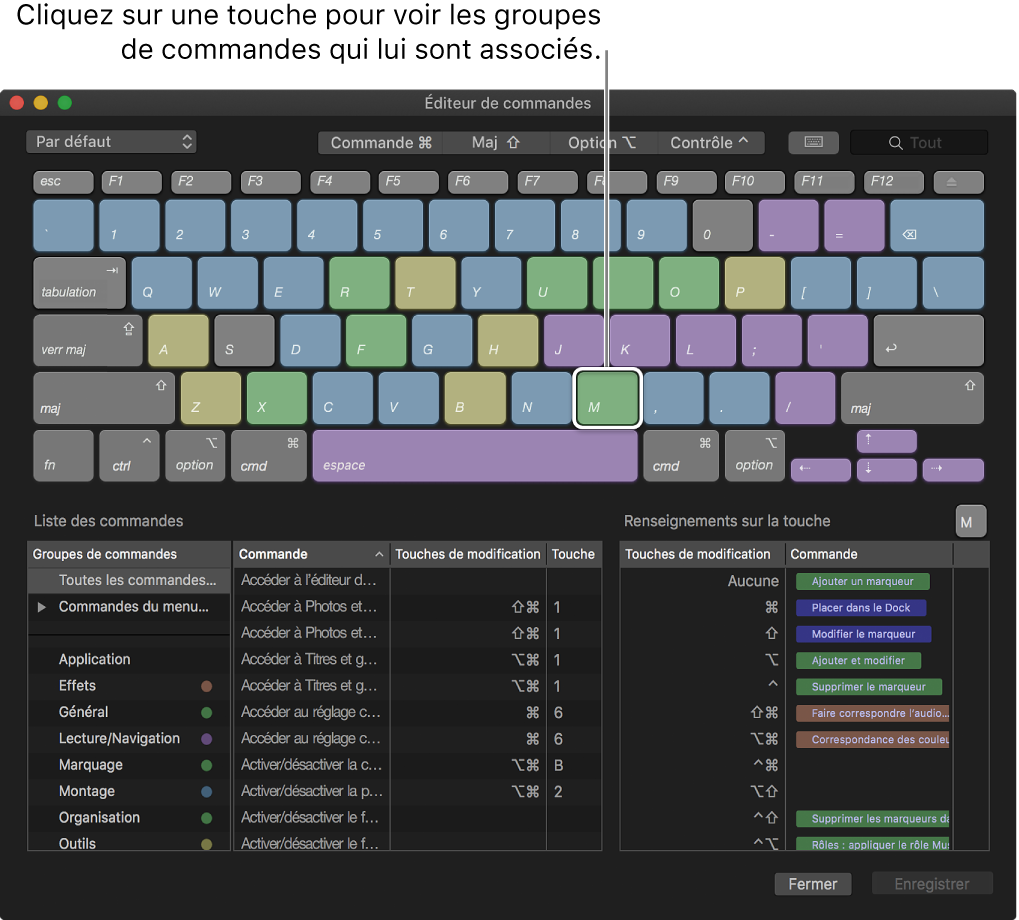Select the Ajouter et modifier command
The height and width of the screenshot is (920, 1019).
pos(858,661)
